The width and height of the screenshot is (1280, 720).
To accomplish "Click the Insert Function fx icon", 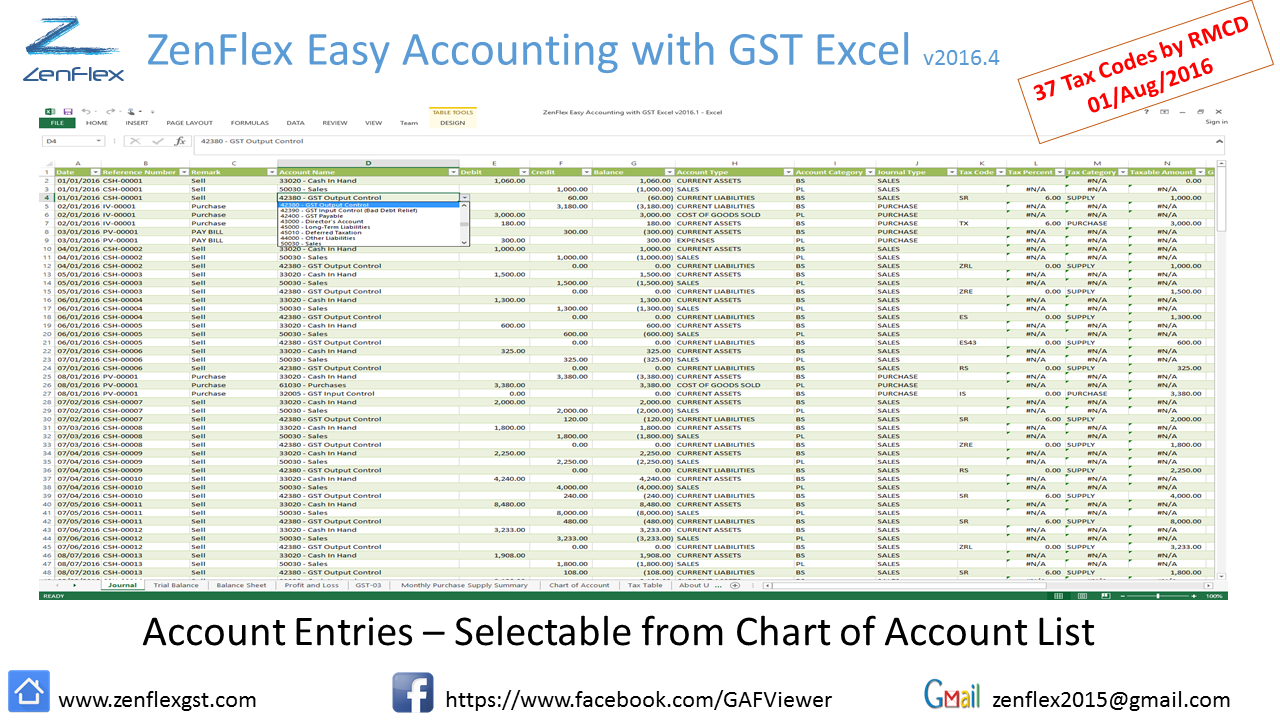I will coord(180,142).
